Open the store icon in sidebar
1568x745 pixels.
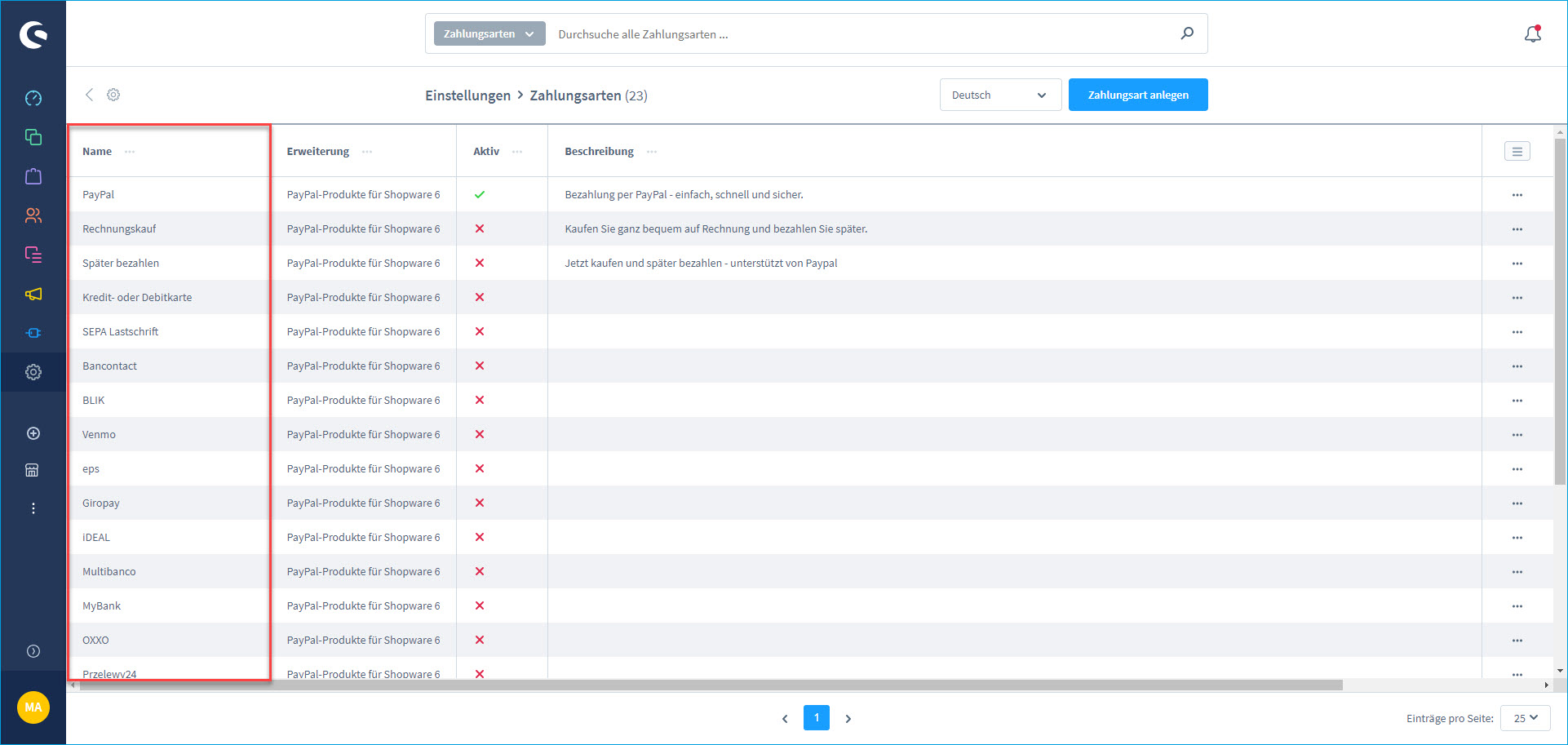coord(33,470)
